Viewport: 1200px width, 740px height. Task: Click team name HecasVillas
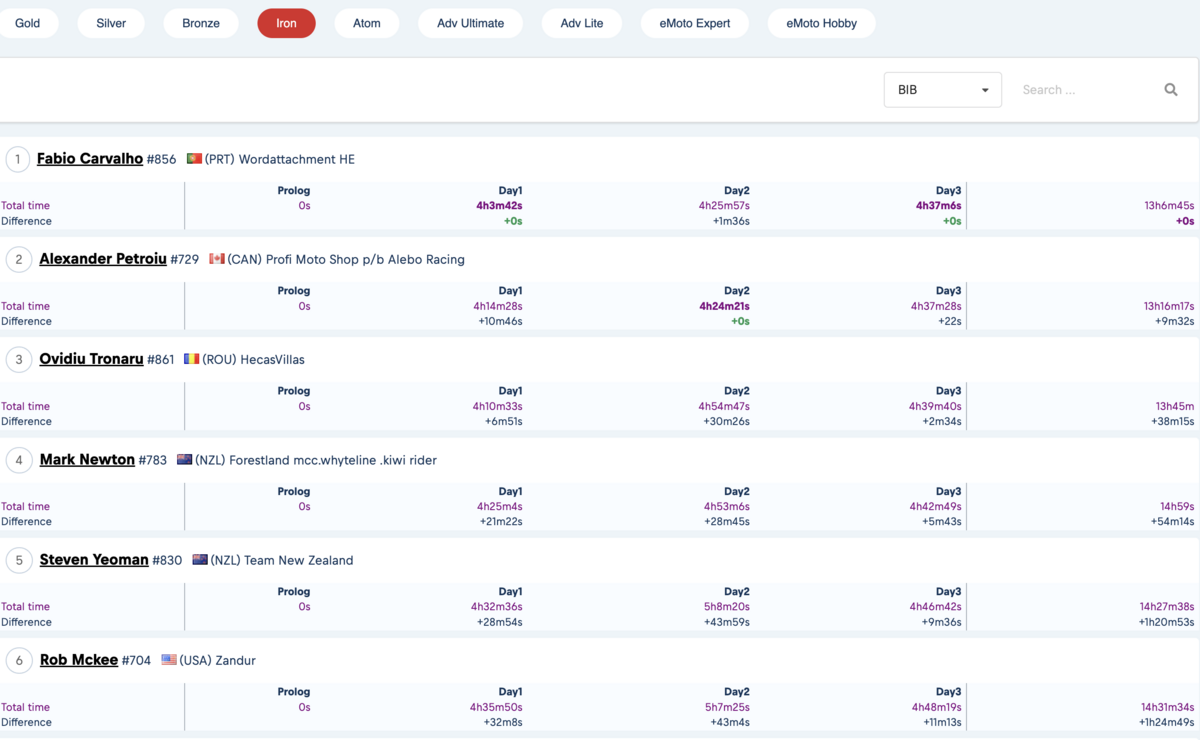click(273, 360)
